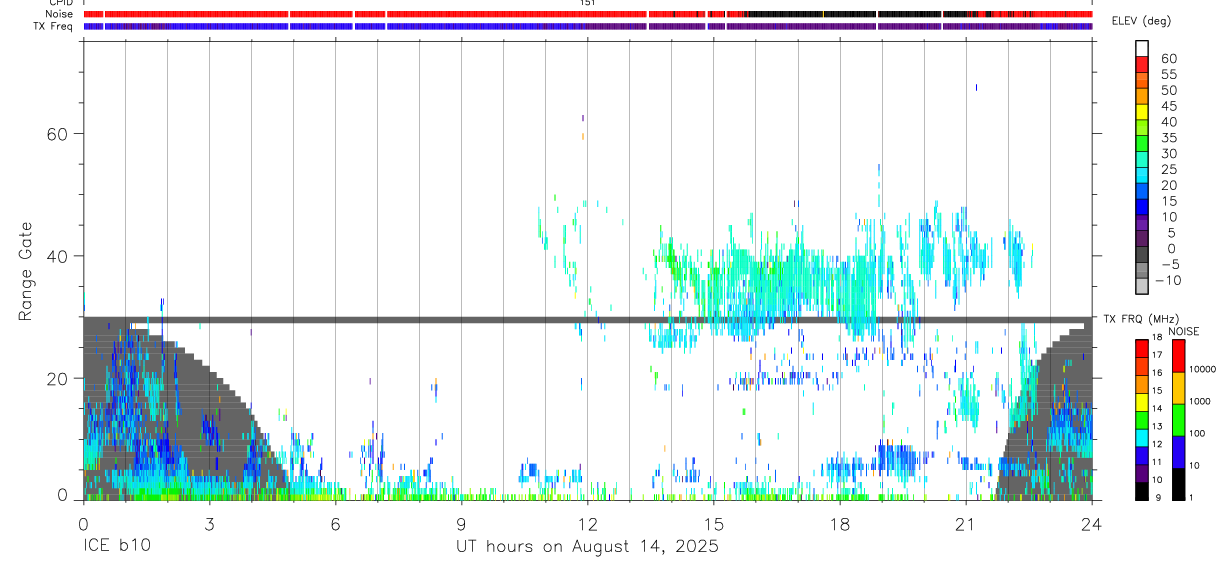Screen dimensions: 1228x567
Task: Click the x-axis tick label "24"
Action: pyautogui.click(x=1092, y=522)
